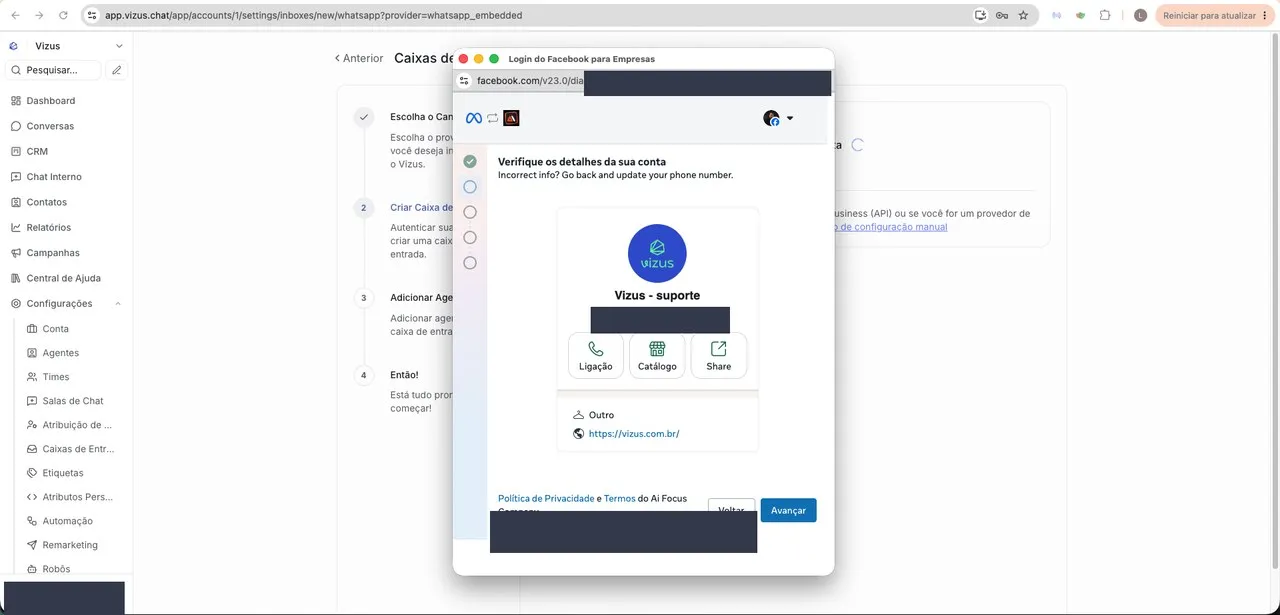
Task: Click the business app icon beside Meta logo
Action: click(511, 118)
